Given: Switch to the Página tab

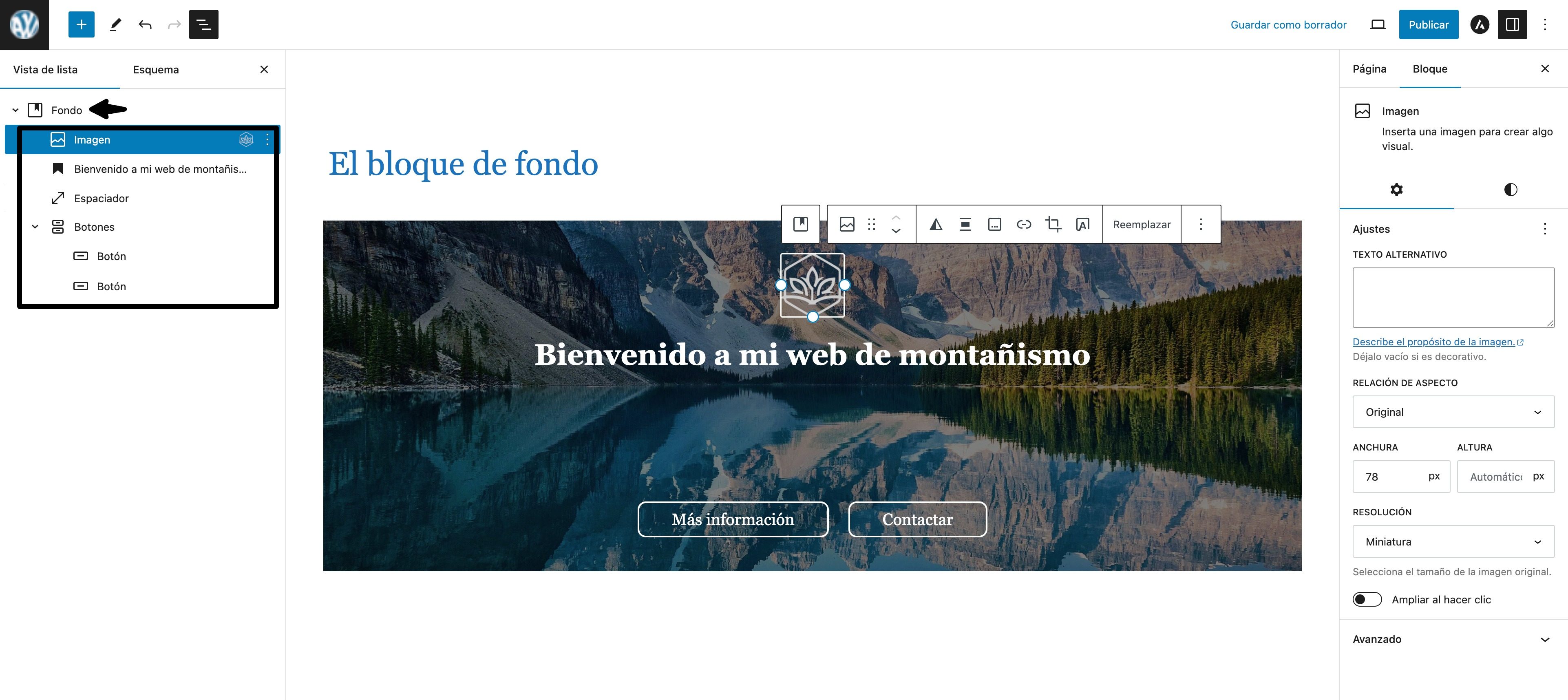Looking at the screenshot, I should pyautogui.click(x=1369, y=69).
